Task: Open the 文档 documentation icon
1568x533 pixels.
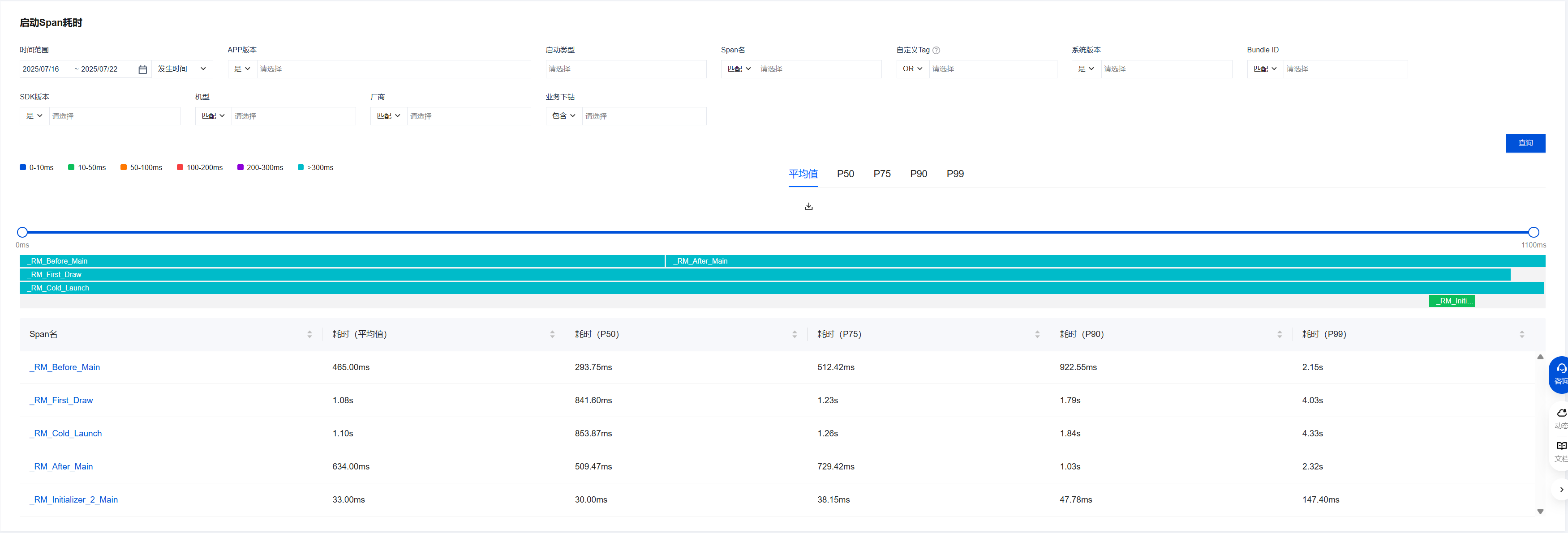Action: [1561, 450]
